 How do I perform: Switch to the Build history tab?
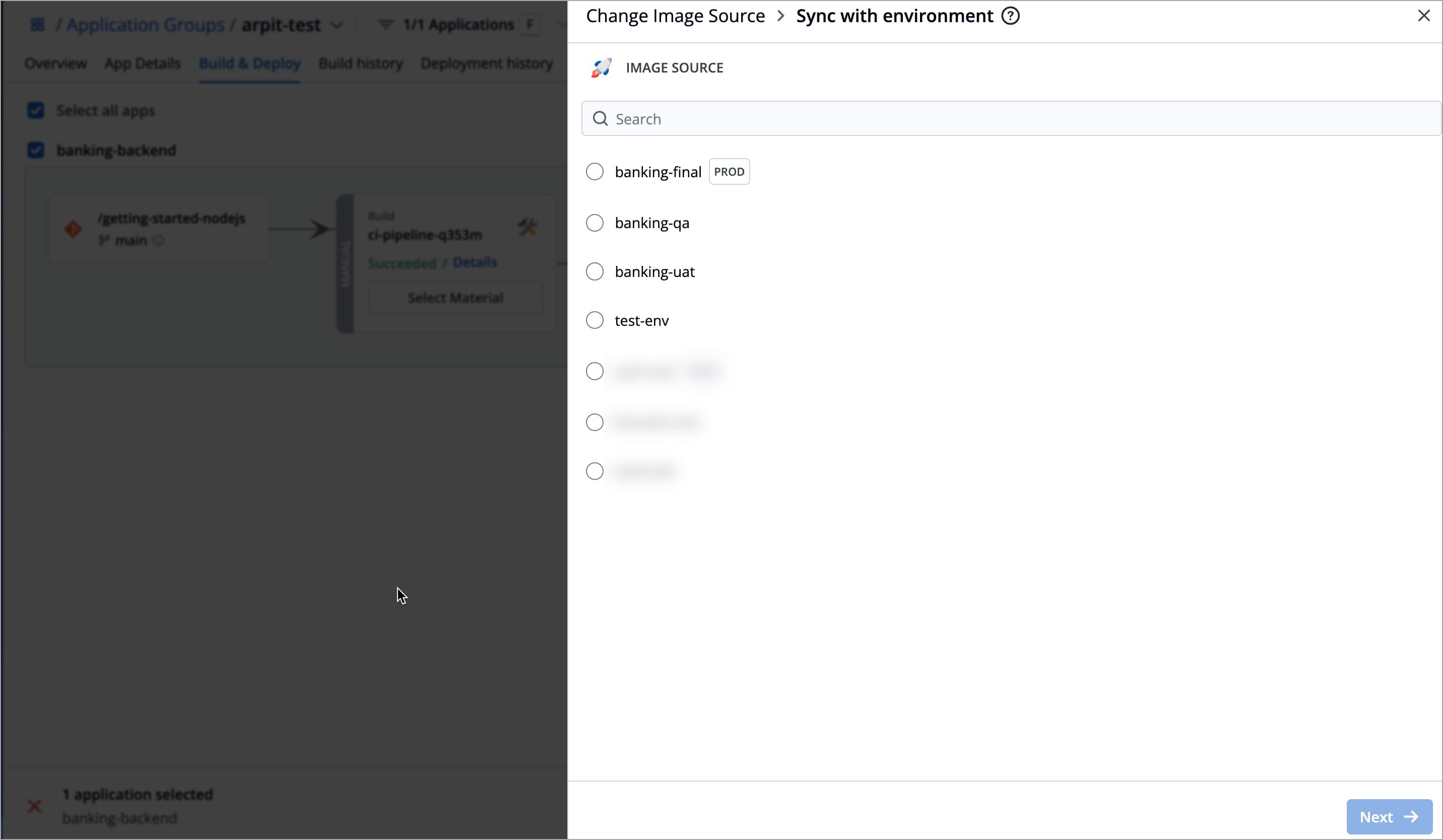click(x=360, y=63)
